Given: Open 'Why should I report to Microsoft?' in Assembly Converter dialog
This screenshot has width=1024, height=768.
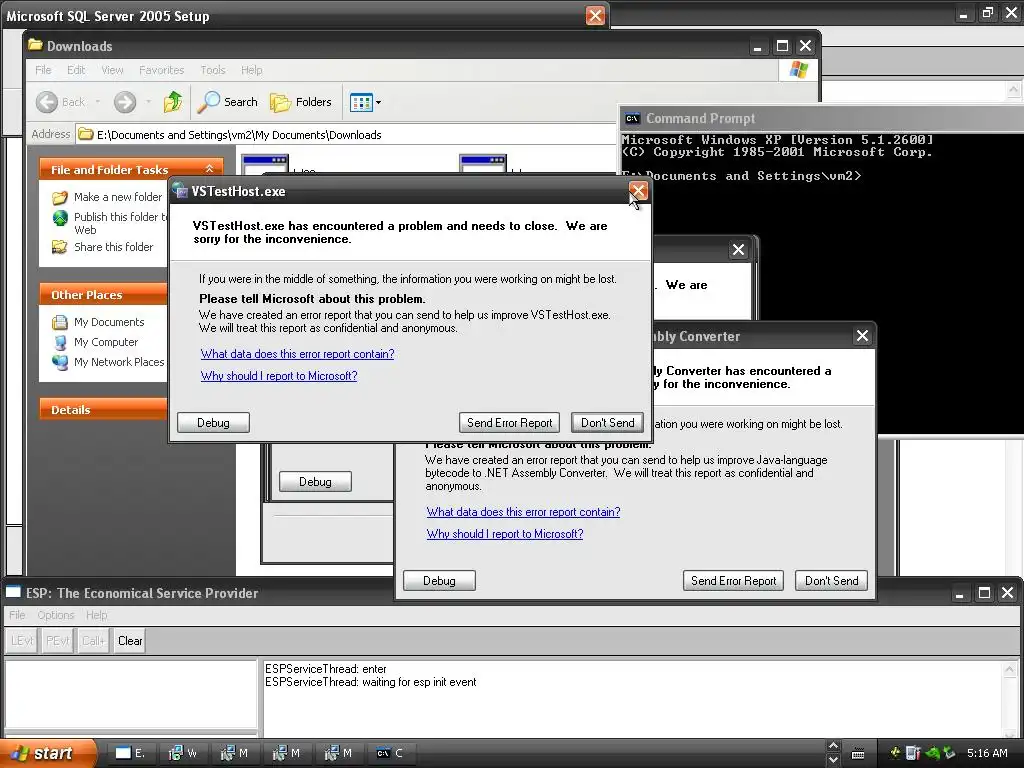Looking at the screenshot, I should (x=505, y=534).
